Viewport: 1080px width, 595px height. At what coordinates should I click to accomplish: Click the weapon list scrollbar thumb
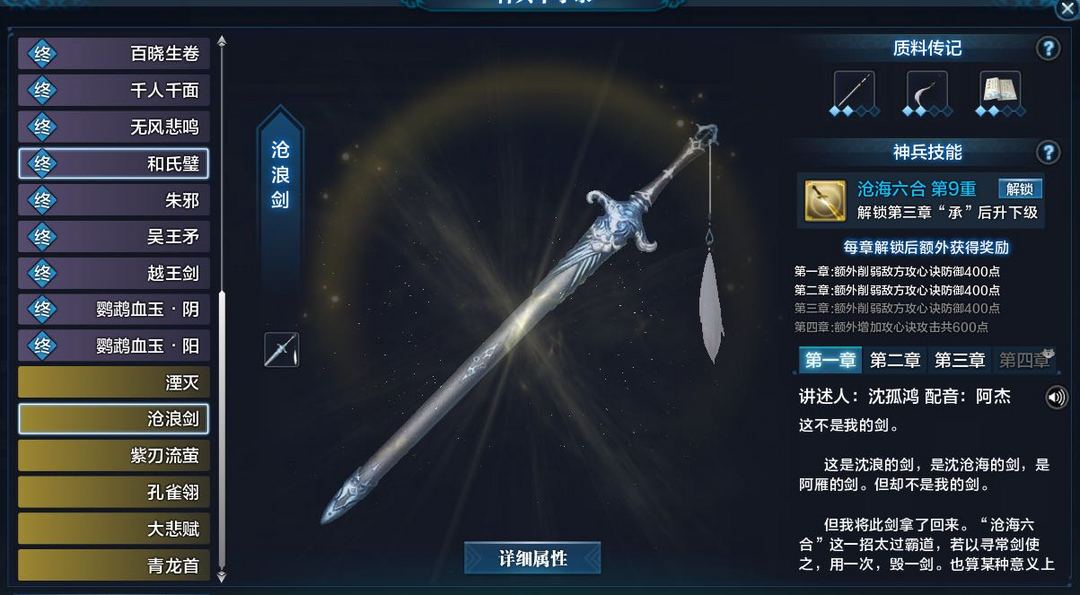(222, 430)
